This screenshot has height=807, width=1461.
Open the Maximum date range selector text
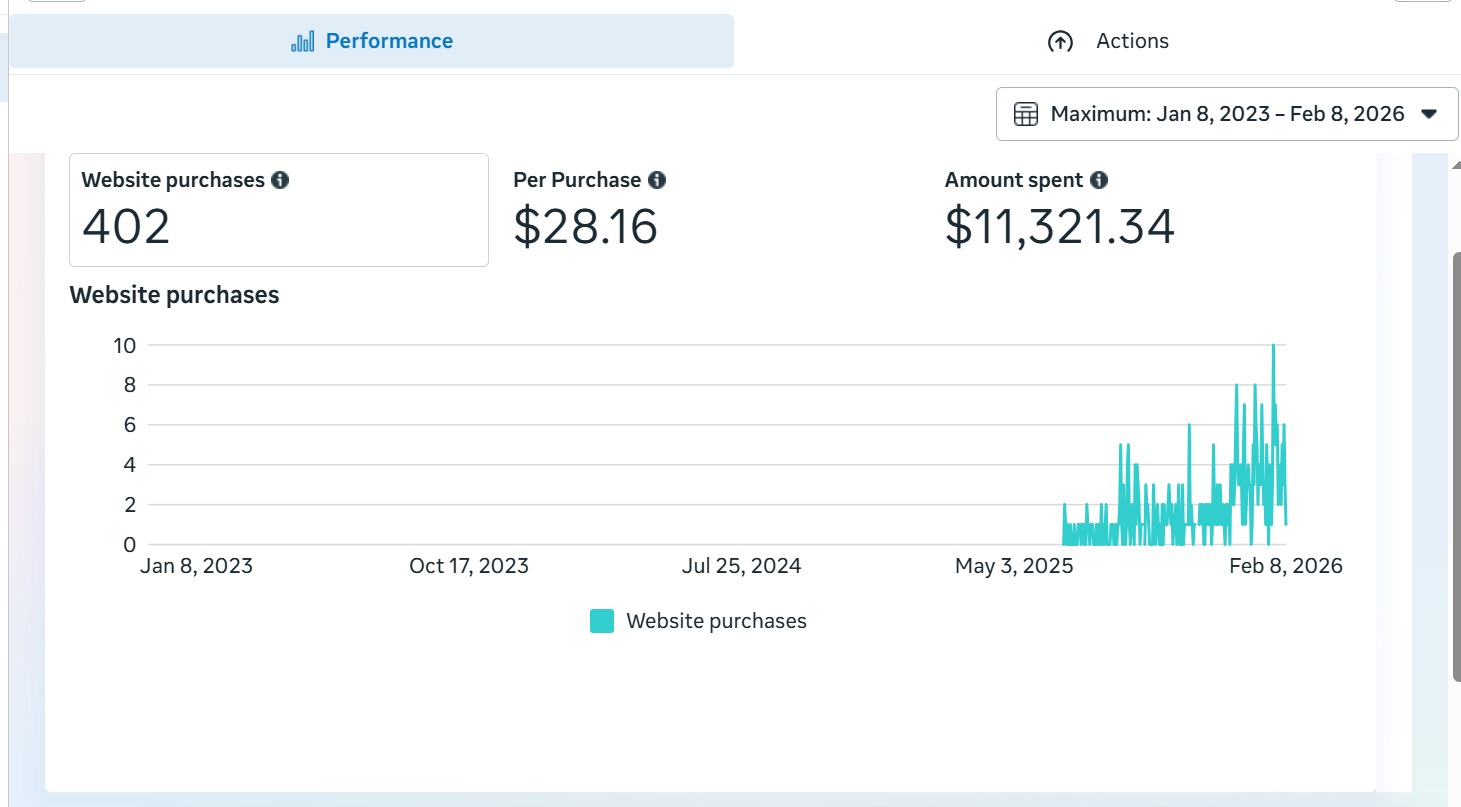click(x=1227, y=114)
